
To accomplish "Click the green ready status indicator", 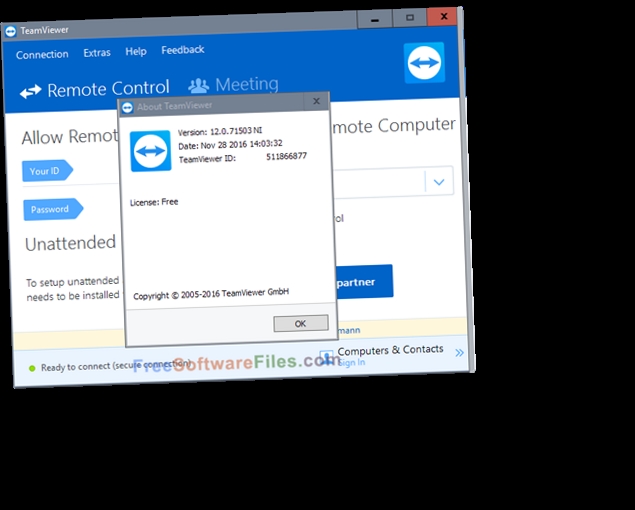I will tap(32, 368).
